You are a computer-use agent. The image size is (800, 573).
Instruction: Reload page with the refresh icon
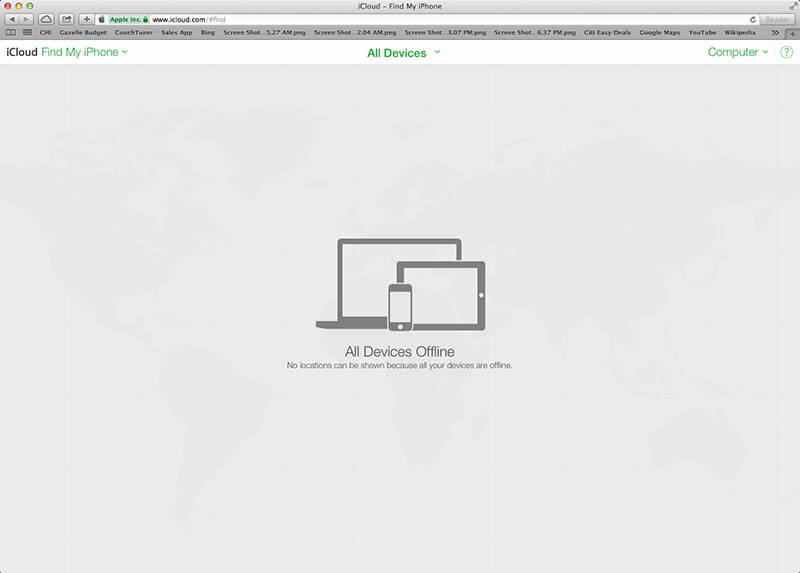click(x=753, y=19)
